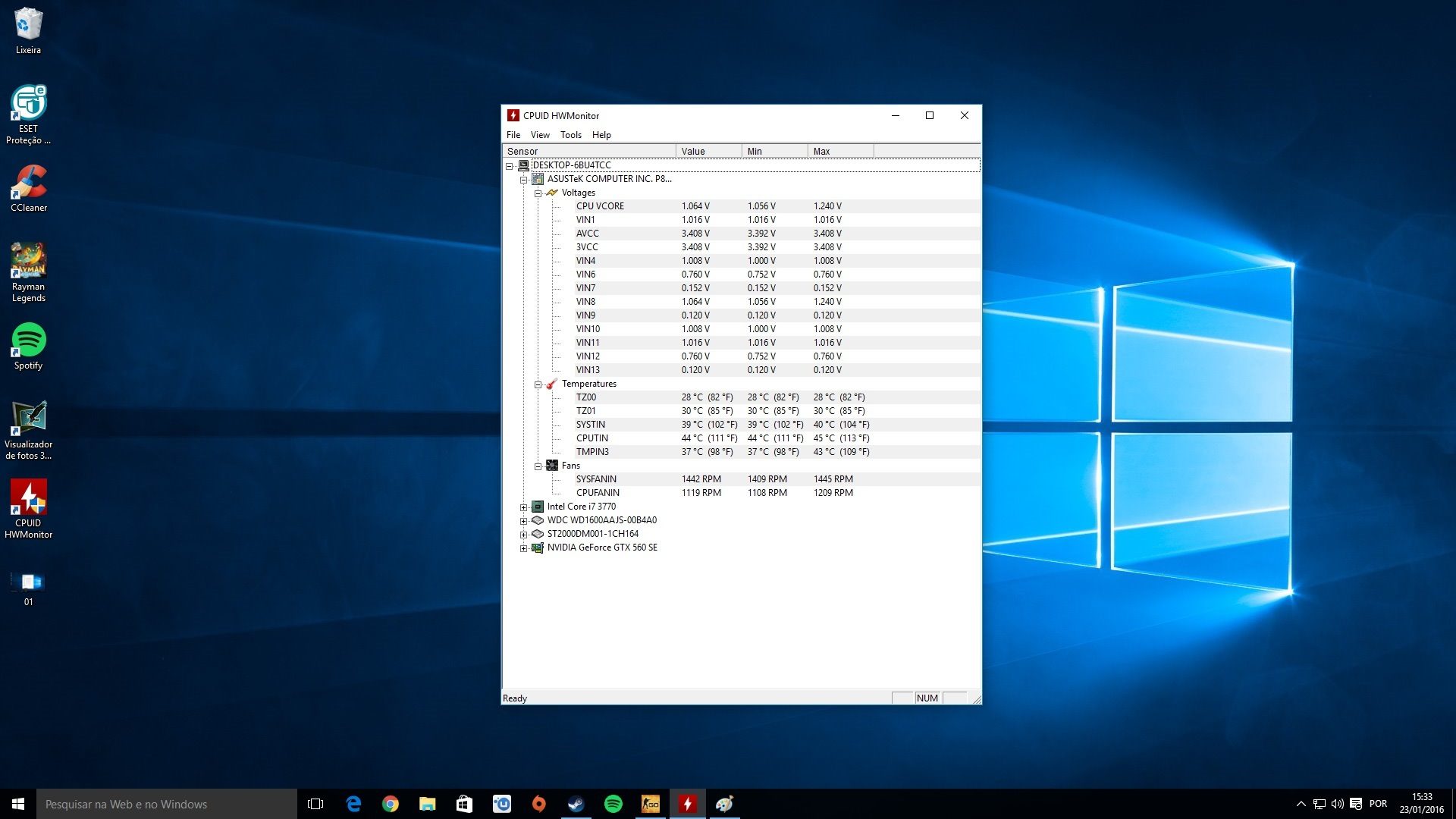Open the Lixeira recycle bin icon
The image size is (1456, 819).
(28, 30)
